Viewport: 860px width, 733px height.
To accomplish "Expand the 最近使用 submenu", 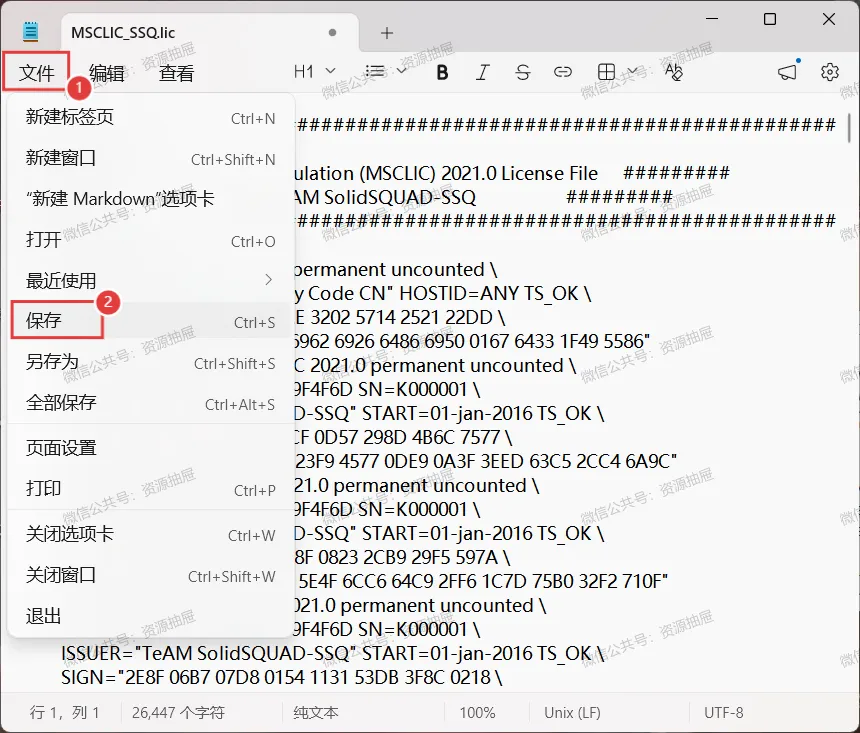I will click(x=150, y=281).
